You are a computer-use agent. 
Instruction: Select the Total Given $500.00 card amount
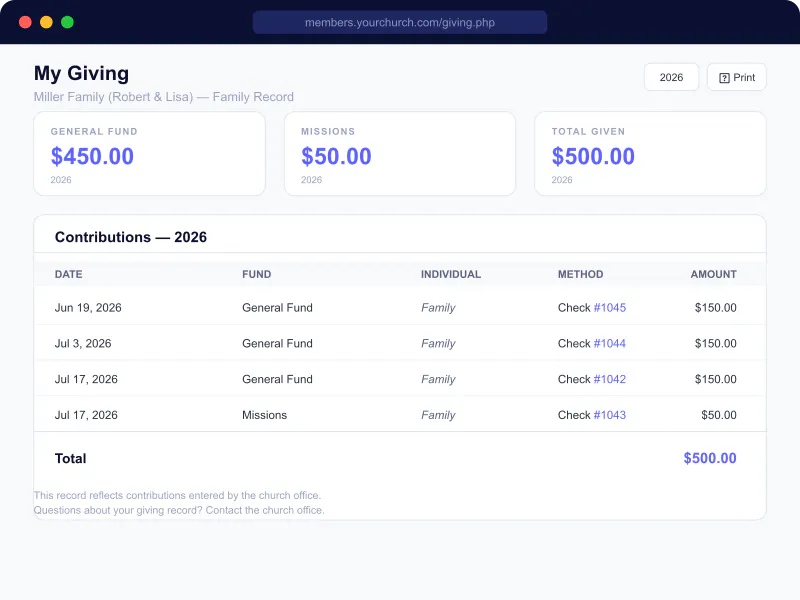[x=593, y=156]
